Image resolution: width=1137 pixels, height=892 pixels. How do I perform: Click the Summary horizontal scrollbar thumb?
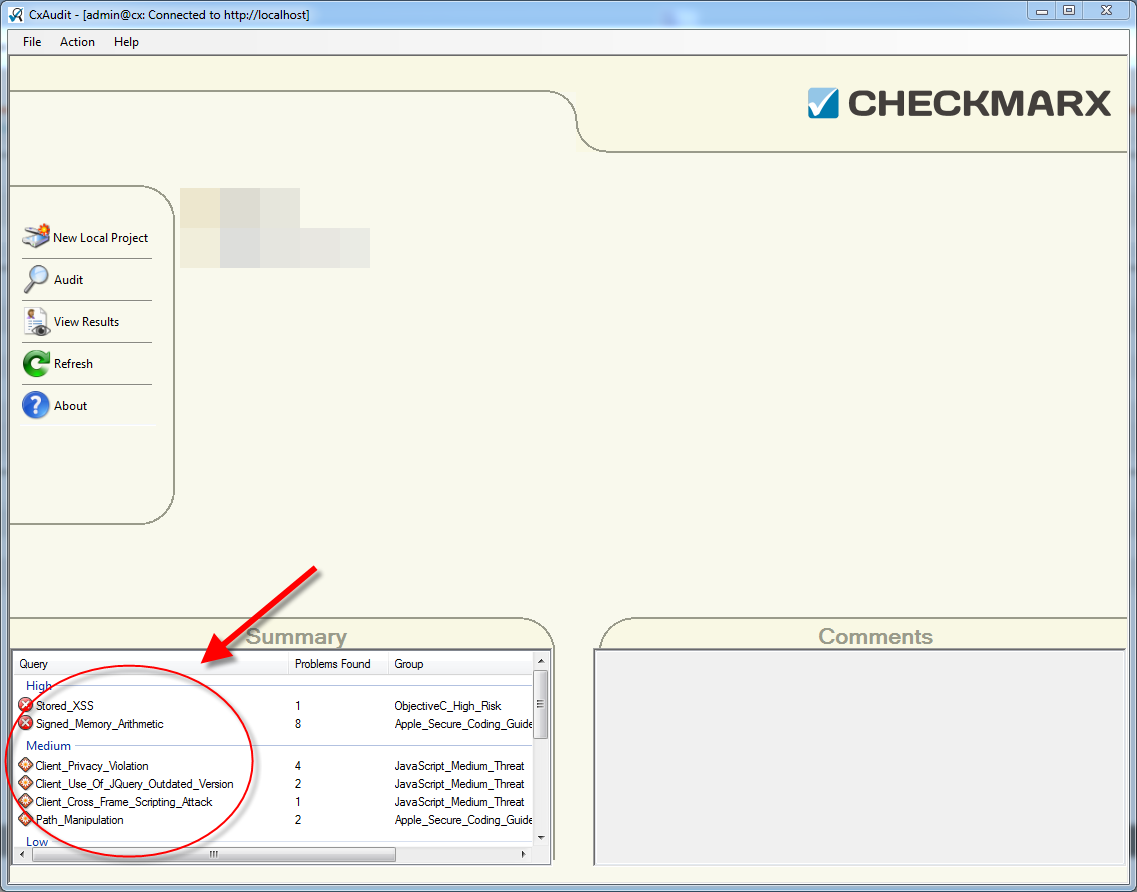(213, 854)
